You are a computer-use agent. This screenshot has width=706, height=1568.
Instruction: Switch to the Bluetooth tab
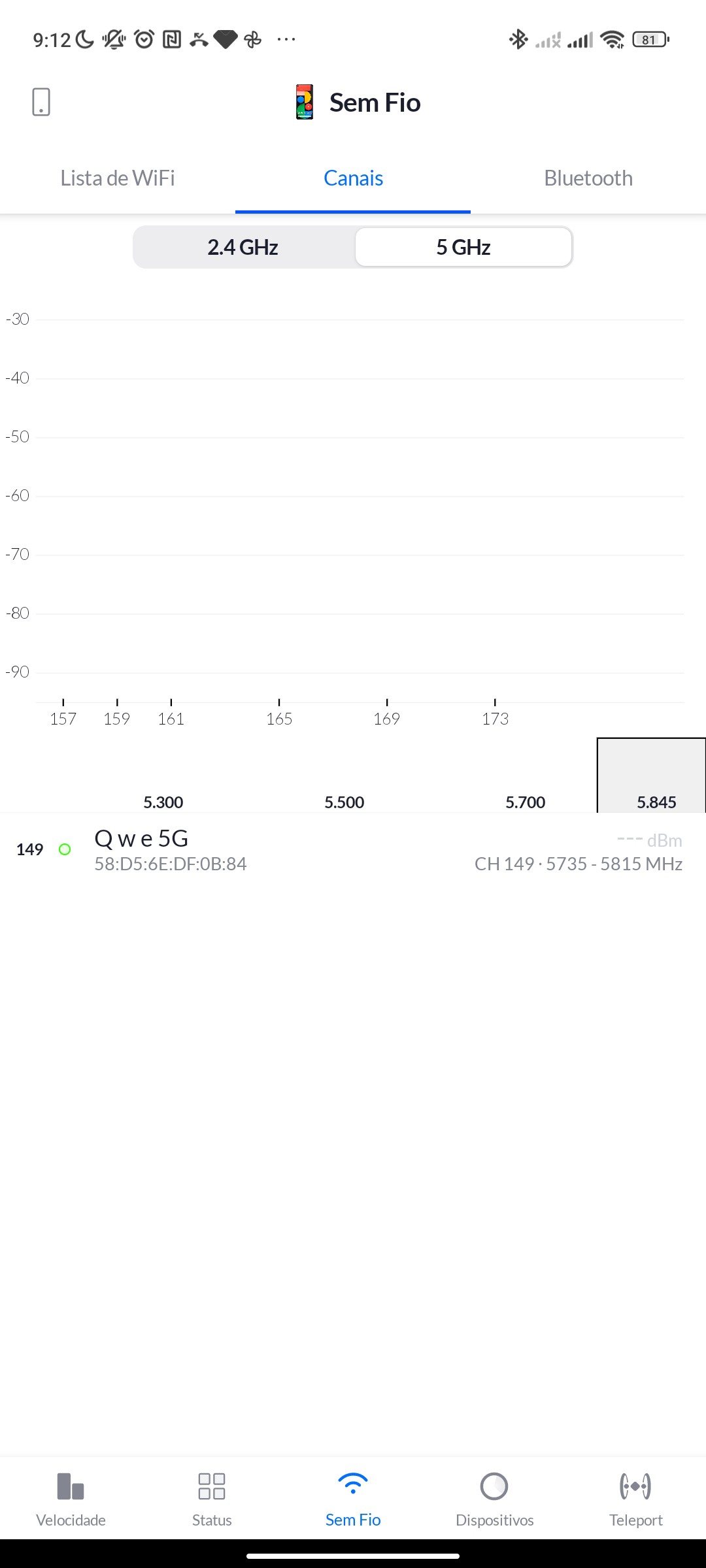588,178
